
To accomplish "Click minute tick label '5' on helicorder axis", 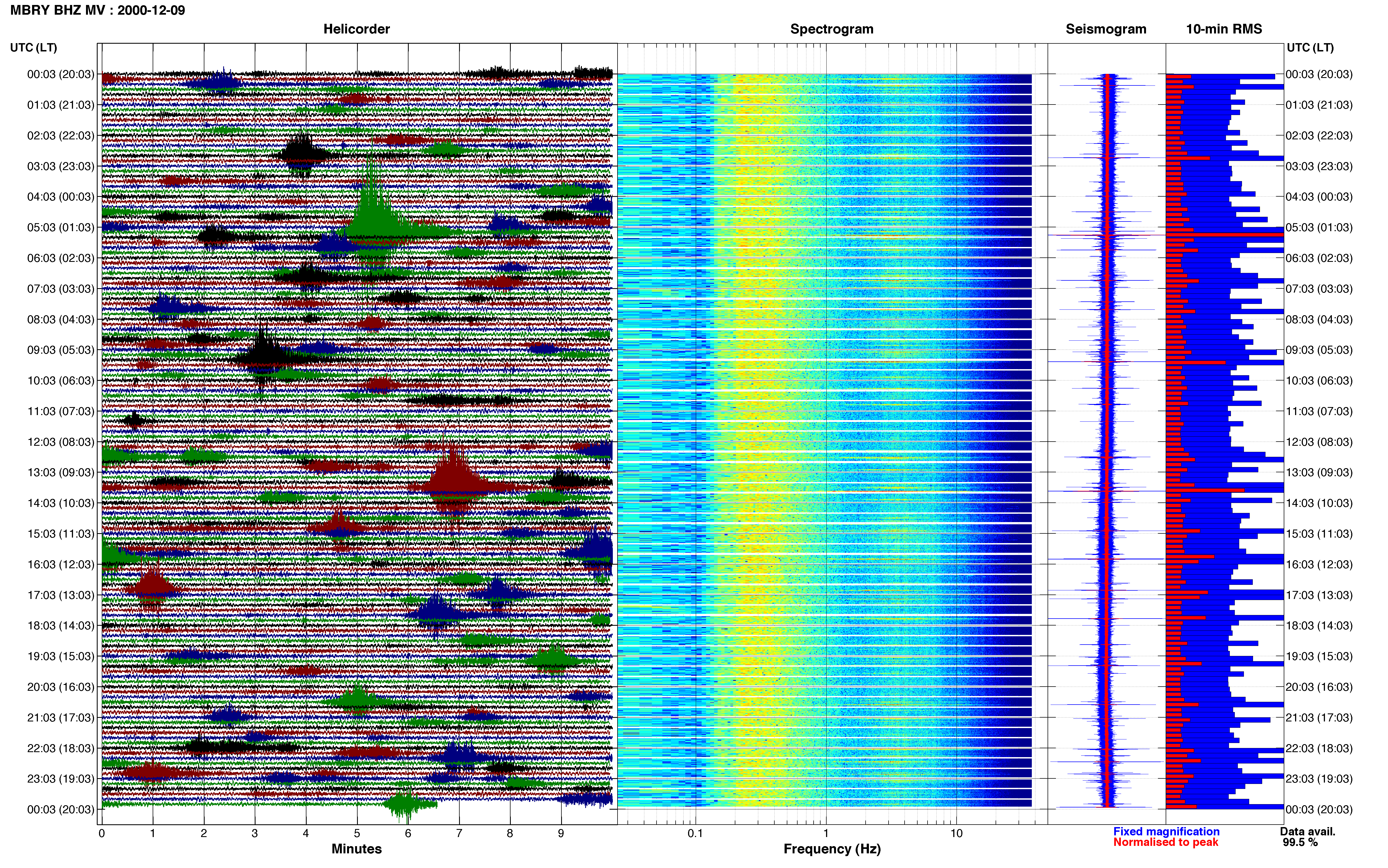I will tap(357, 833).
